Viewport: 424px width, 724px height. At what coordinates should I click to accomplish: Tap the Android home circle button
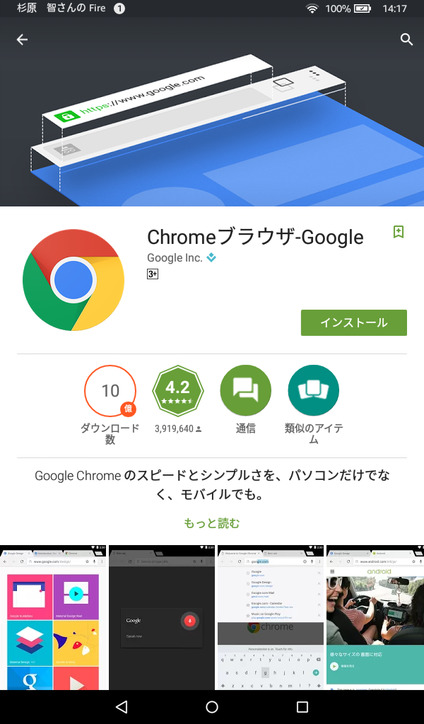click(x=212, y=706)
